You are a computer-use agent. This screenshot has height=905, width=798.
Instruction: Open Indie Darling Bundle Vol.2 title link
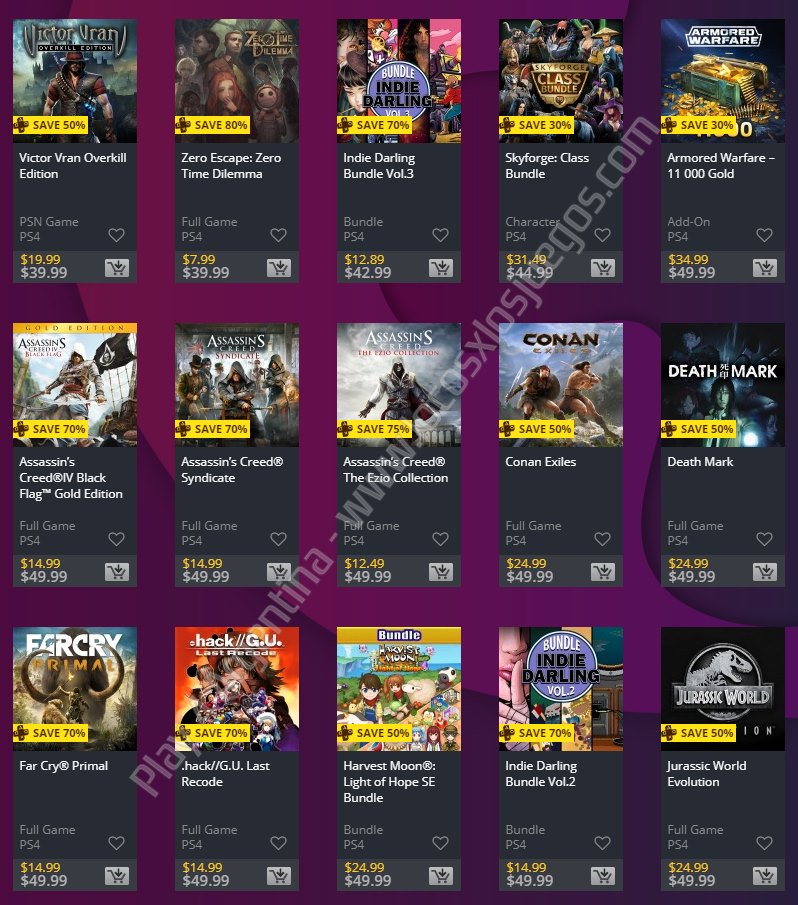(541, 773)
